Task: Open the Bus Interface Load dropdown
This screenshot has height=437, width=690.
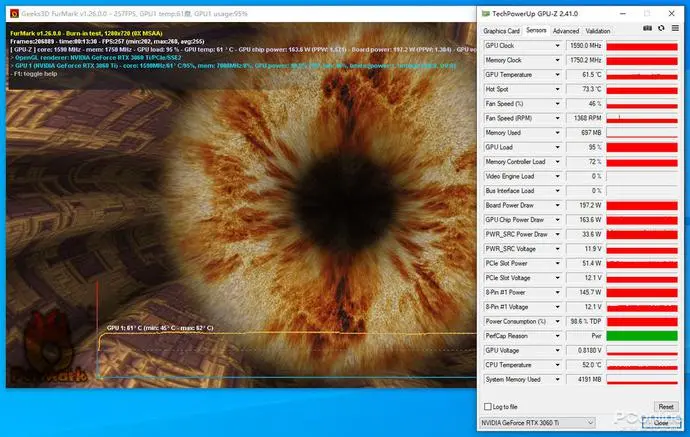Action: 557,191
